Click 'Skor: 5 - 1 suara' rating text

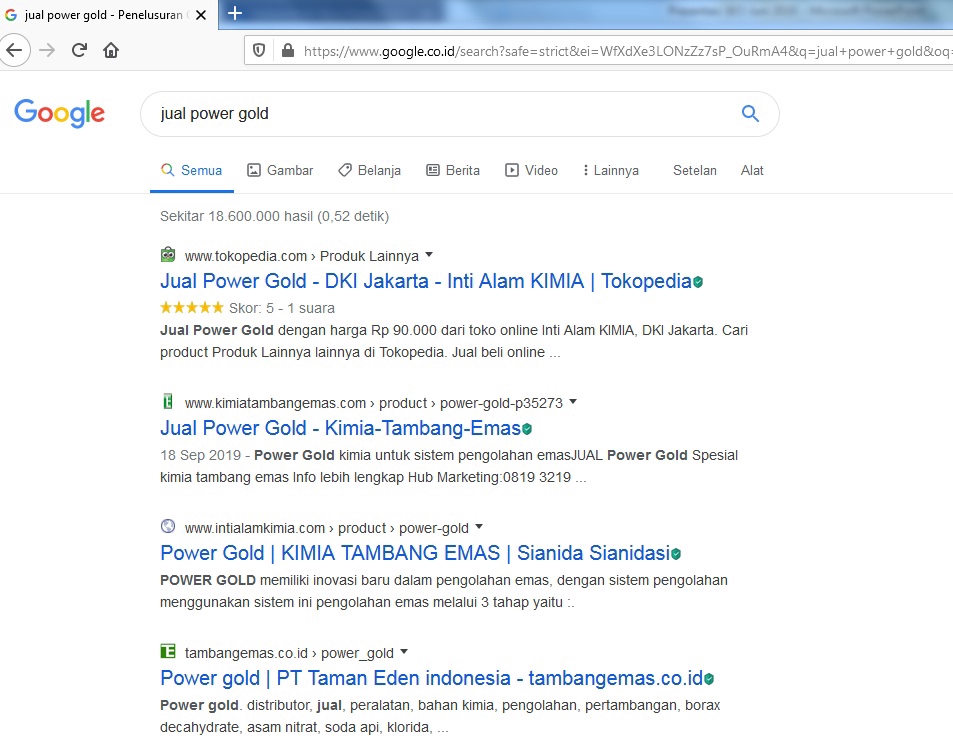click(x=282, y=308)
